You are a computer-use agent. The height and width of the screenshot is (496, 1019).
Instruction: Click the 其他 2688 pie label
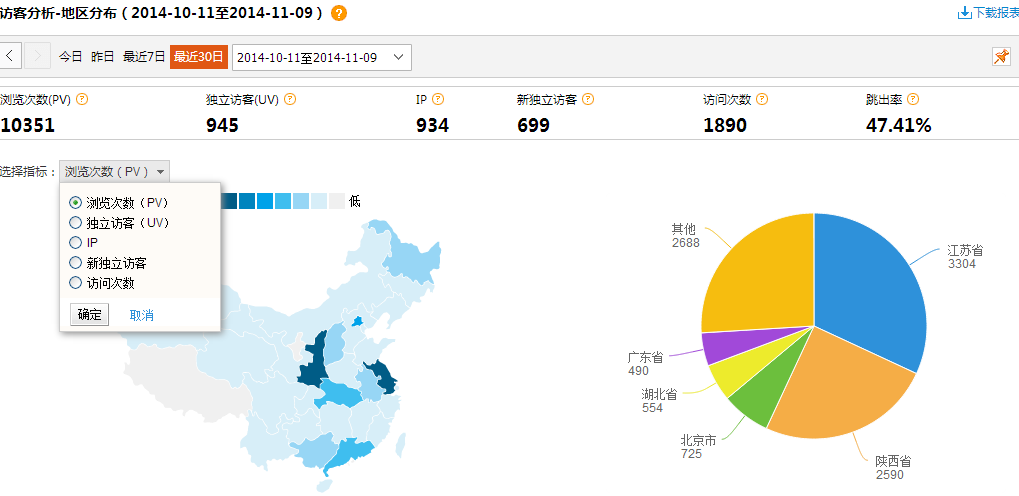point(686,236)
